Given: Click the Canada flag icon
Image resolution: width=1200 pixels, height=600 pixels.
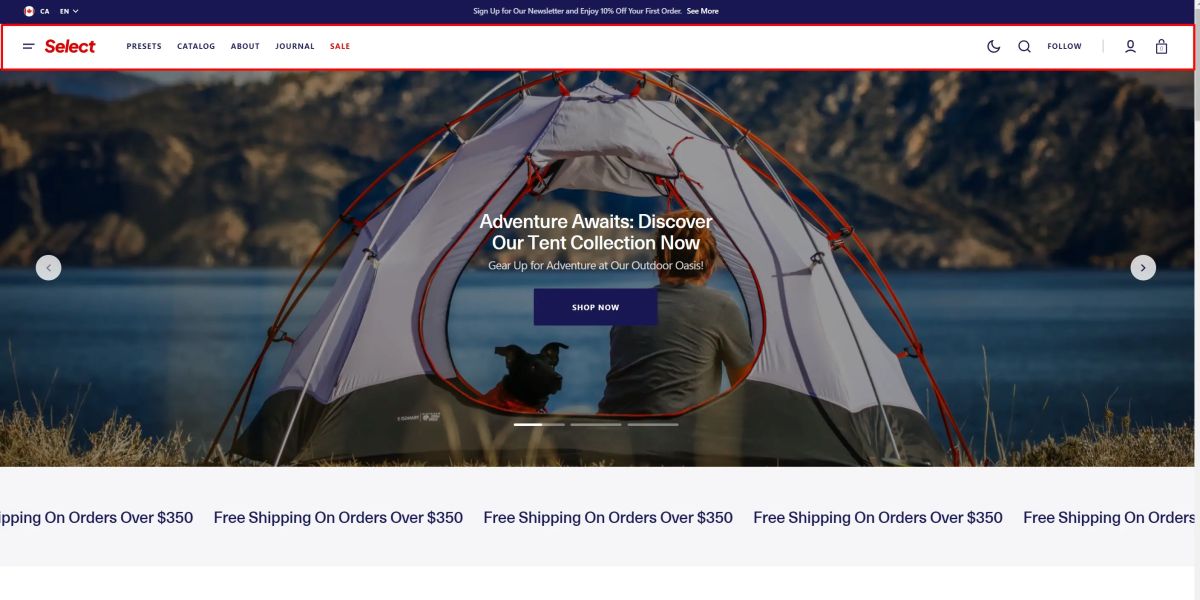Looking at the screenshot, I should point(29,11).
